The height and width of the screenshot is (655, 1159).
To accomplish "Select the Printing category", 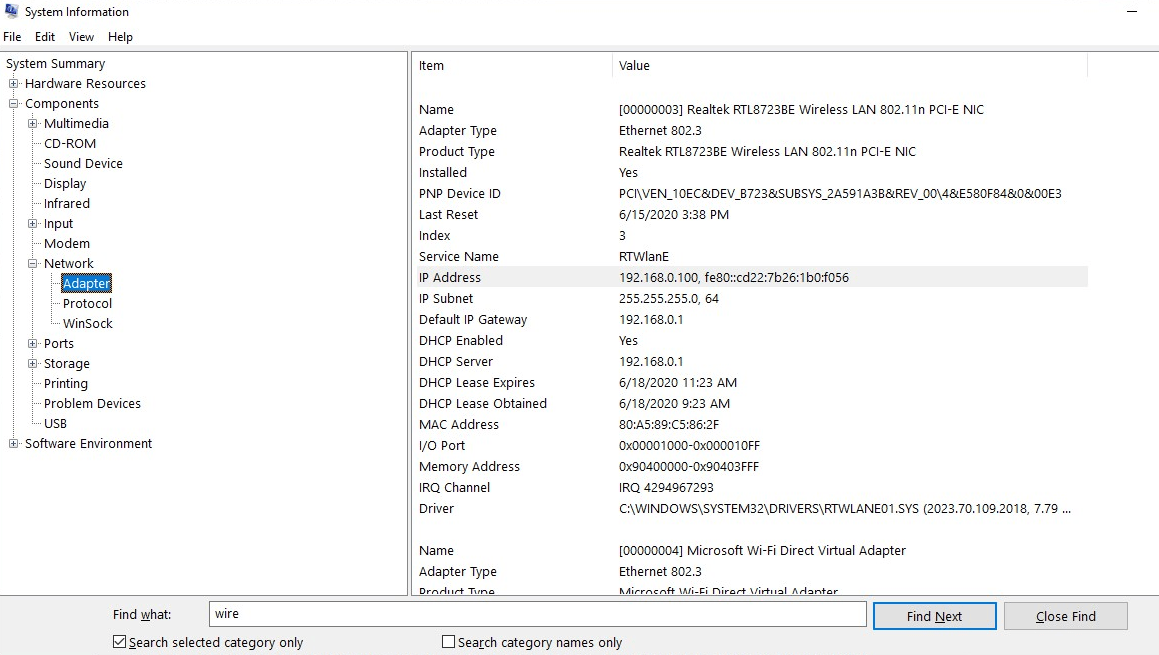I will (66, 383).
